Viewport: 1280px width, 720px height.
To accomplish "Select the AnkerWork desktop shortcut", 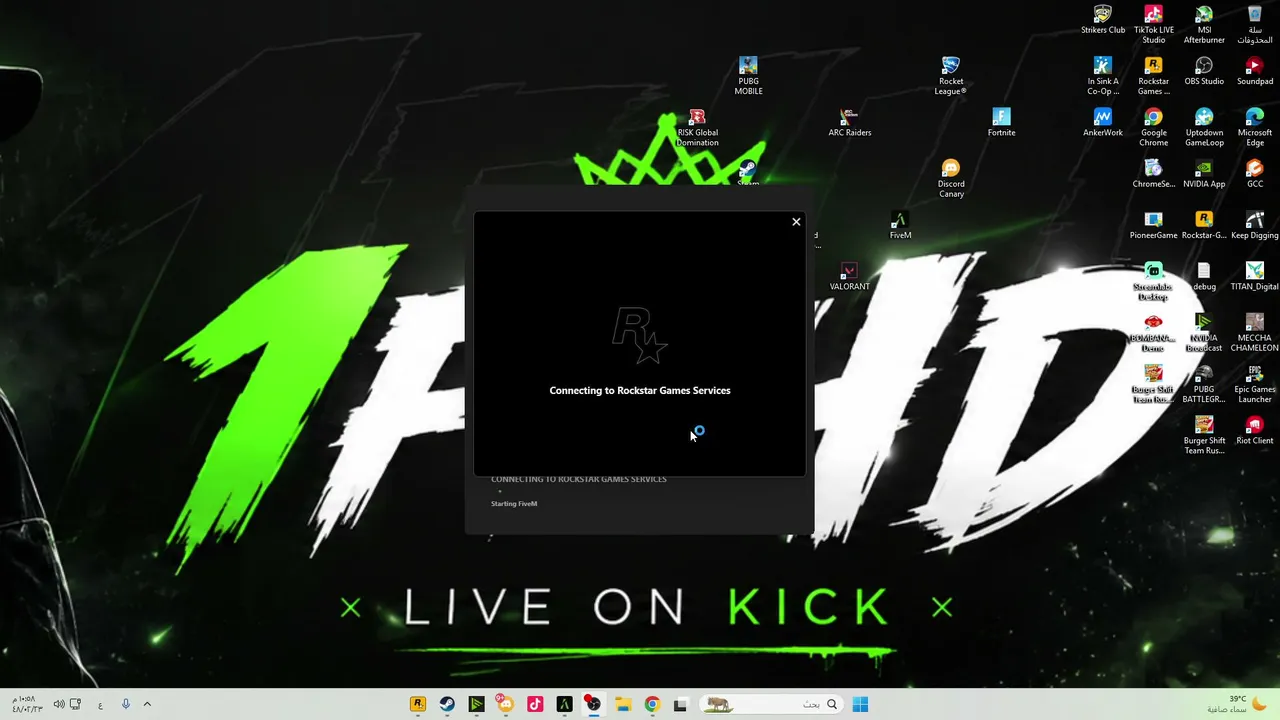I will 1102,122.
